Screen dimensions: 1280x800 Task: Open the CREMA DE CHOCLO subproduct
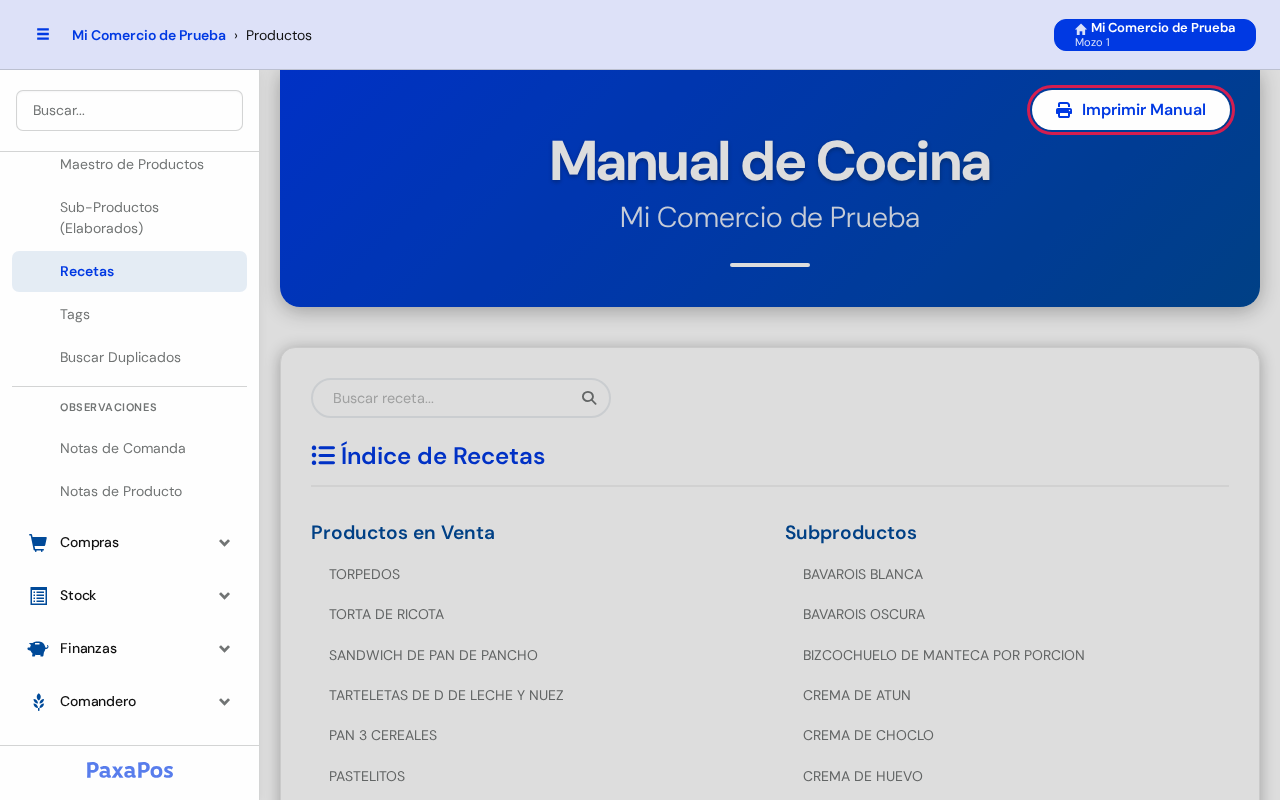[x=868, y=735]
